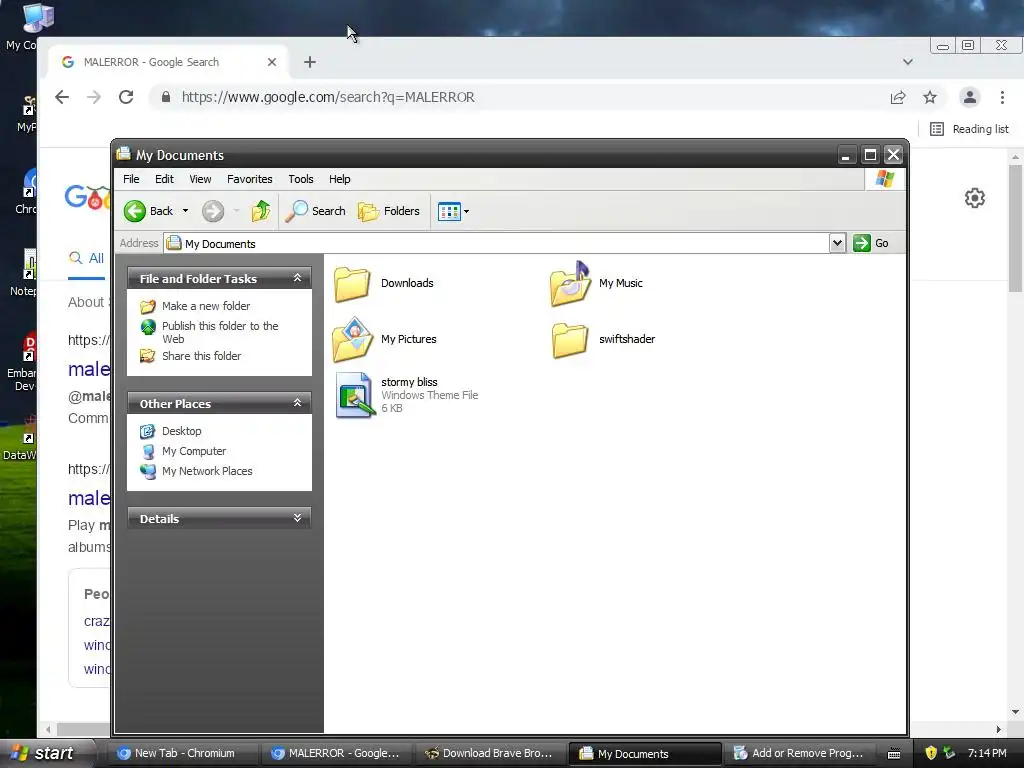Click the browser back arrow in Chromium
1024x768 pixels.
(62, 97)
